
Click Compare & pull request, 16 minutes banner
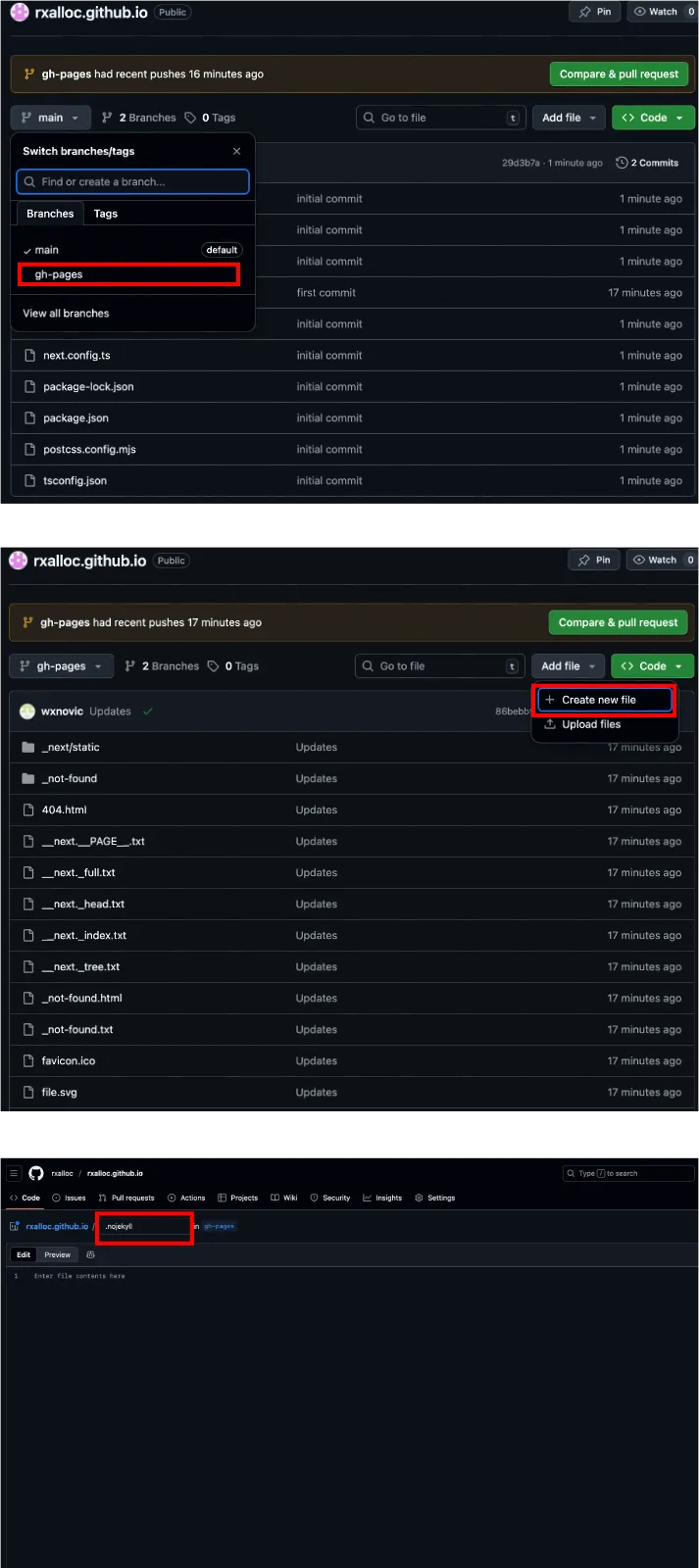pyautogui.click(x=619, y=73)
